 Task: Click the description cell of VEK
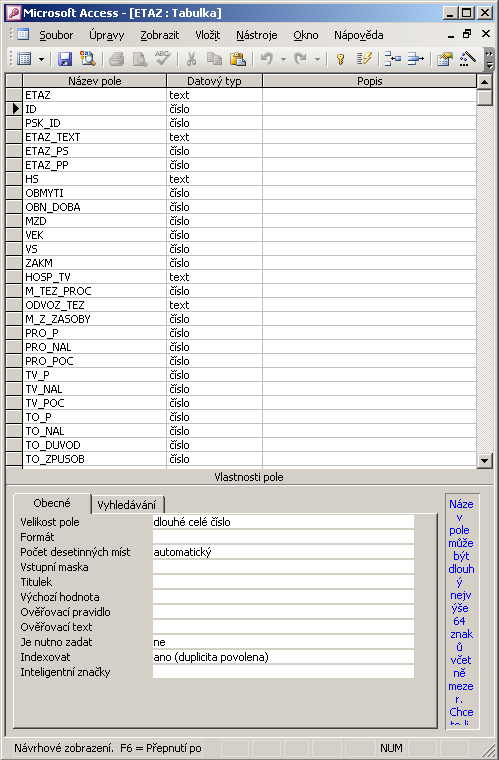[x=370, y=235]
